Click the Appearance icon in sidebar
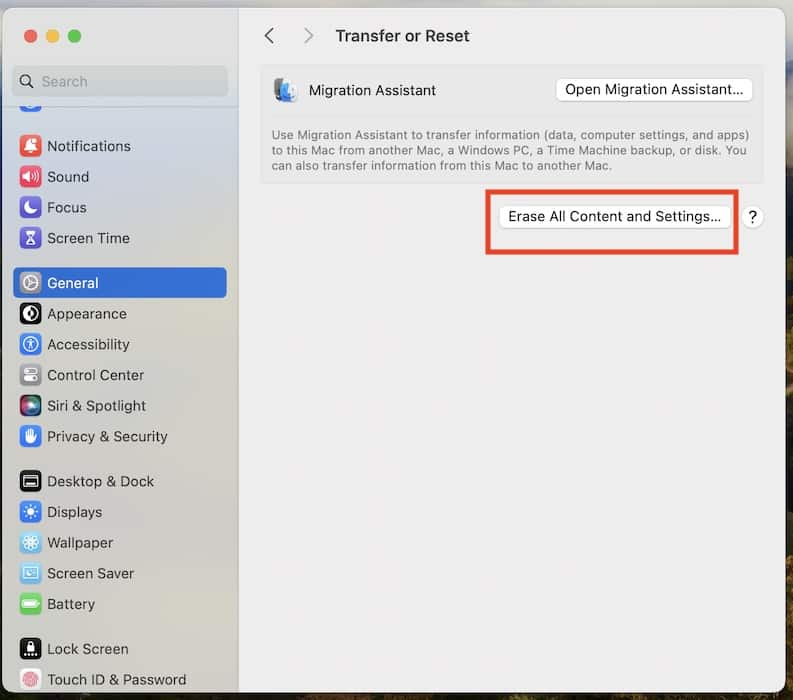This screenshot has height=700, width=793. 30,314
